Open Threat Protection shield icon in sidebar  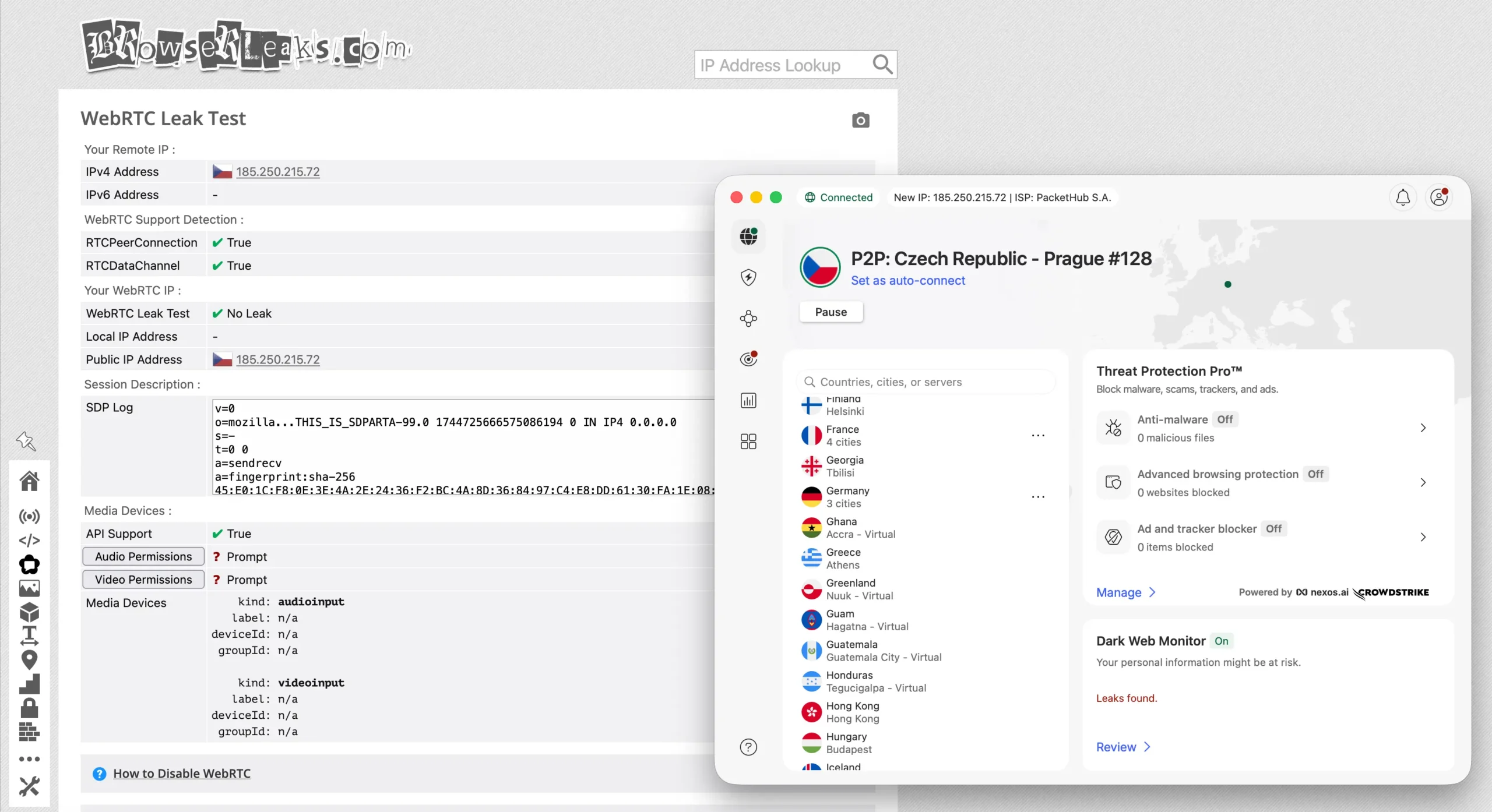click(x=748, y=278)
